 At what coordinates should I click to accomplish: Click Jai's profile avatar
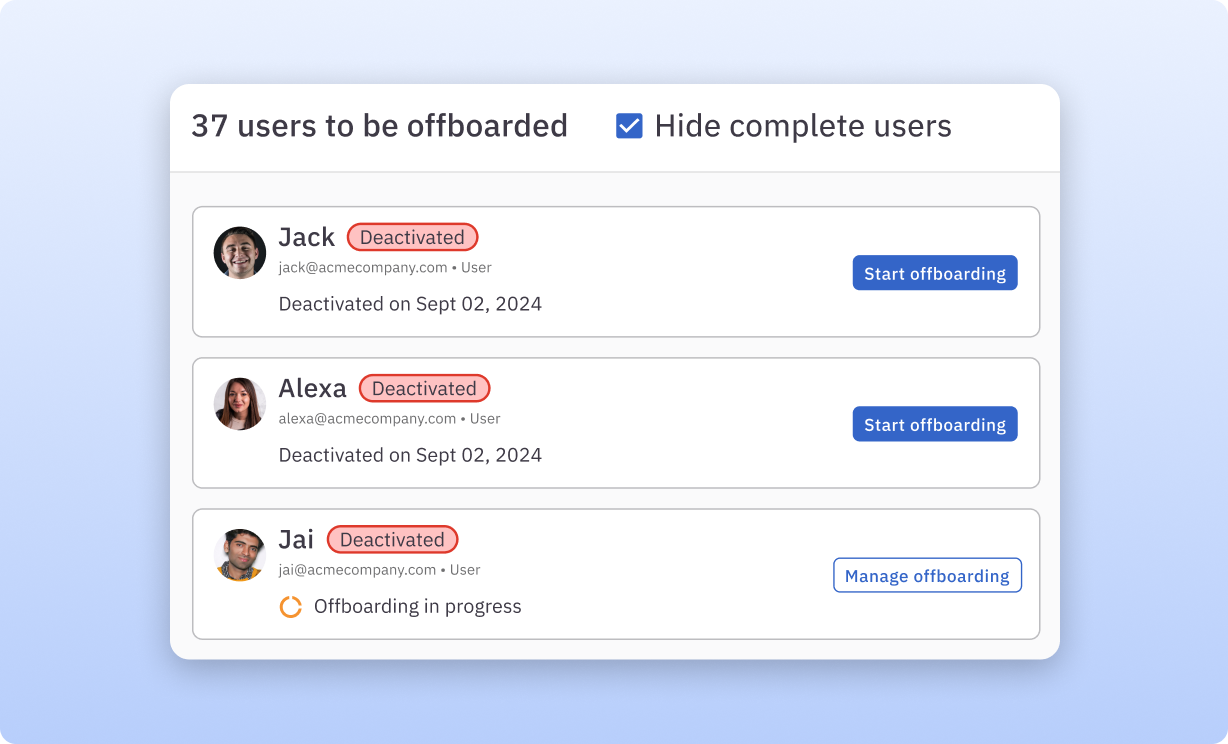[240, 555]
